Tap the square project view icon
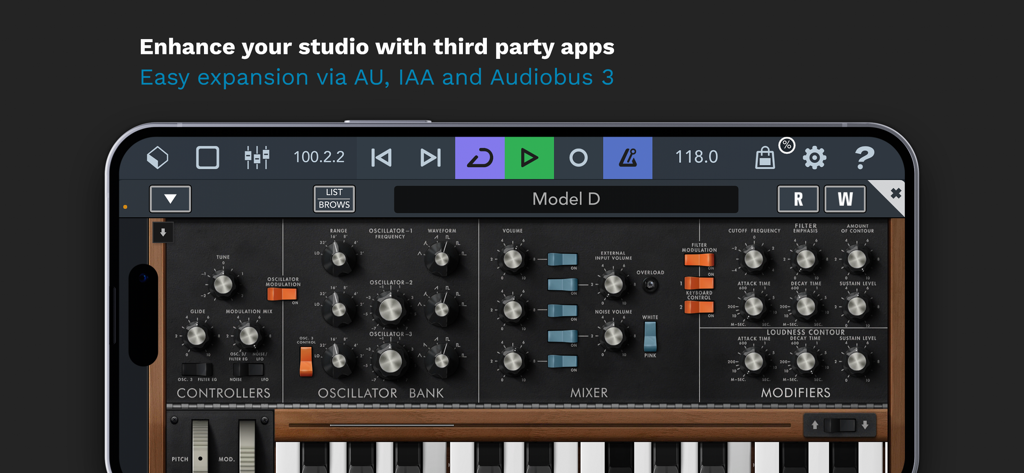 tap(207, 158)
